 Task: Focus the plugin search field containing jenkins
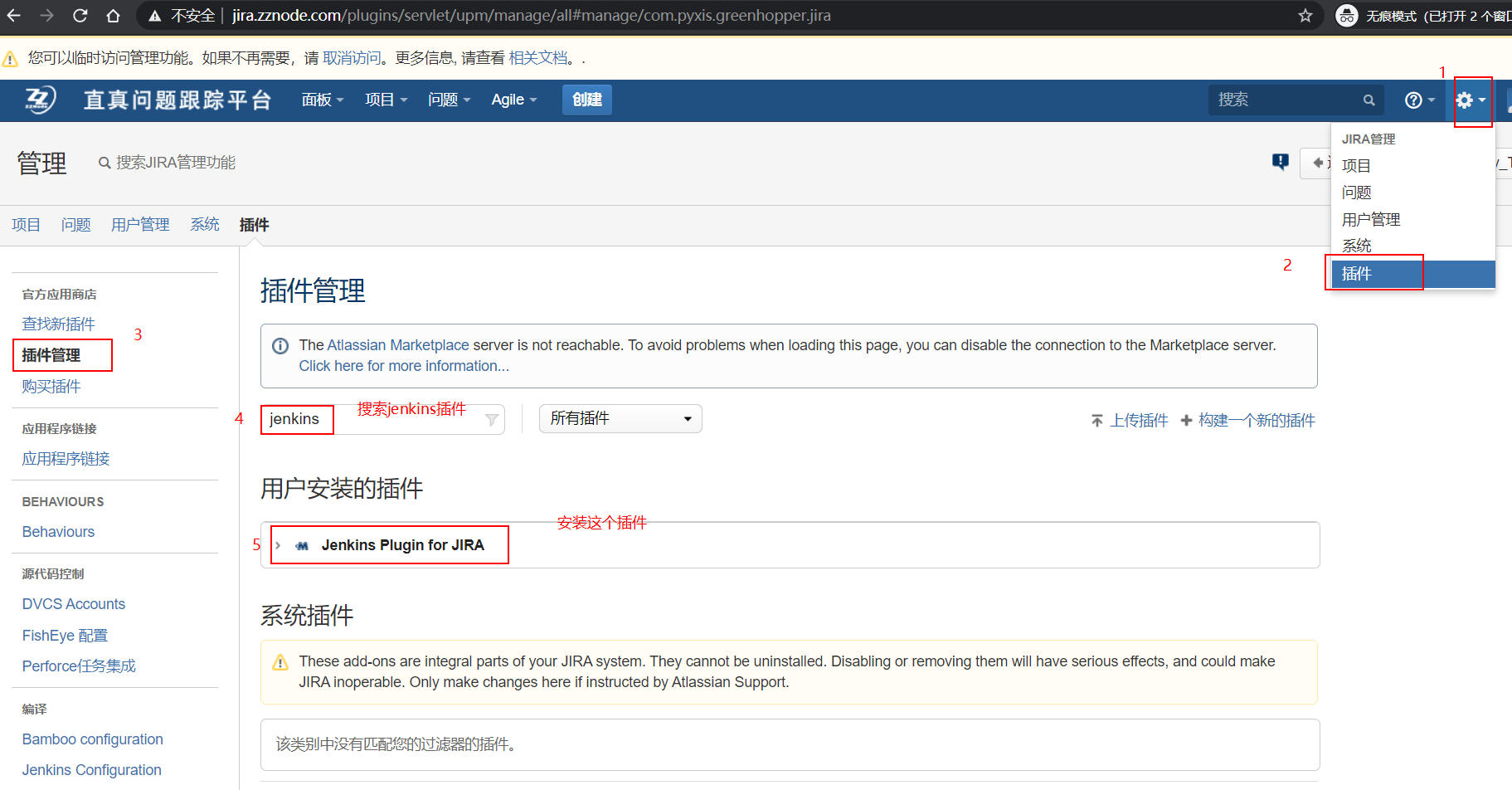click(382, 419)
